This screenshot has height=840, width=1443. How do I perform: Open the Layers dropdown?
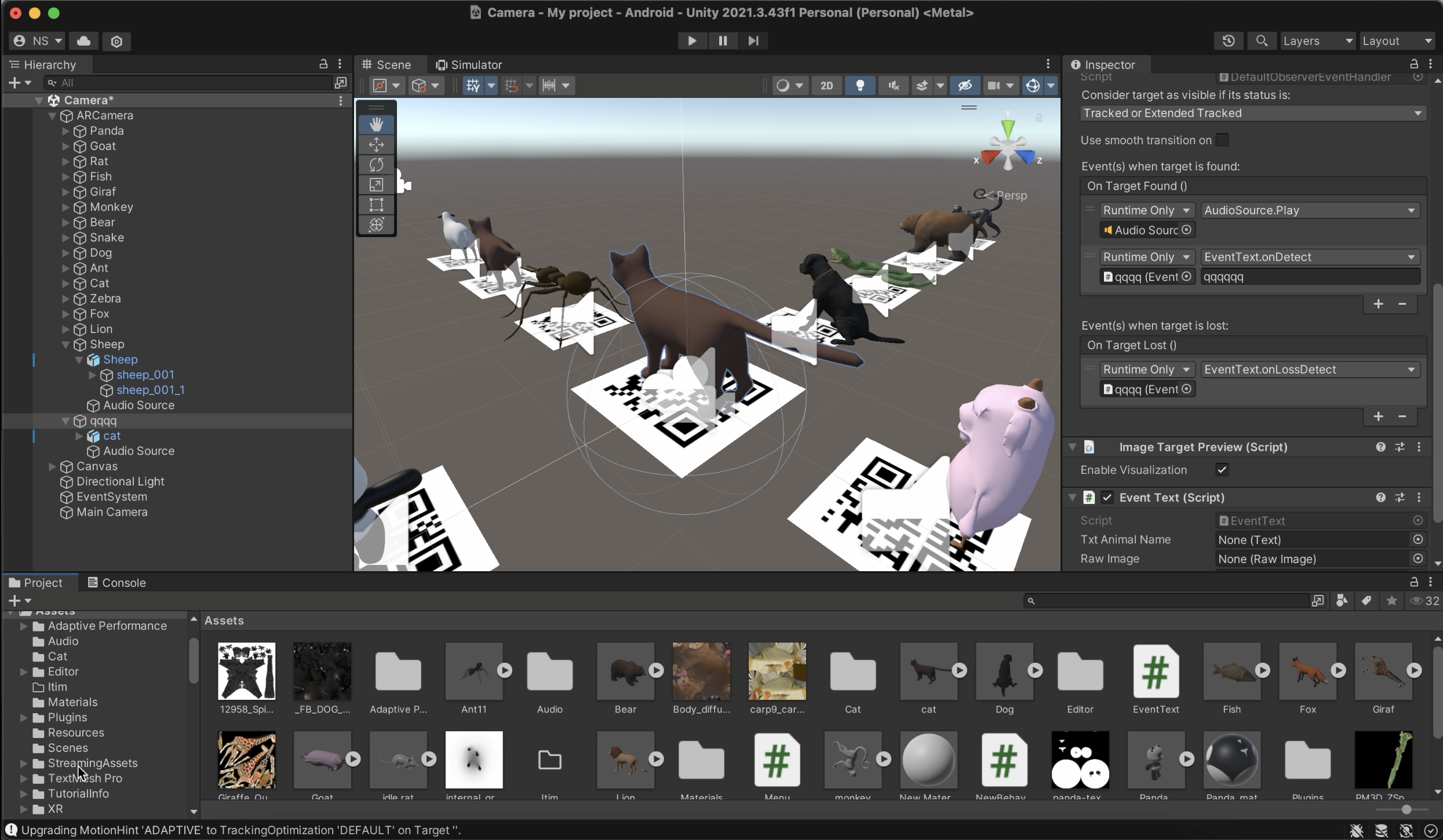tap(1317, 41)
